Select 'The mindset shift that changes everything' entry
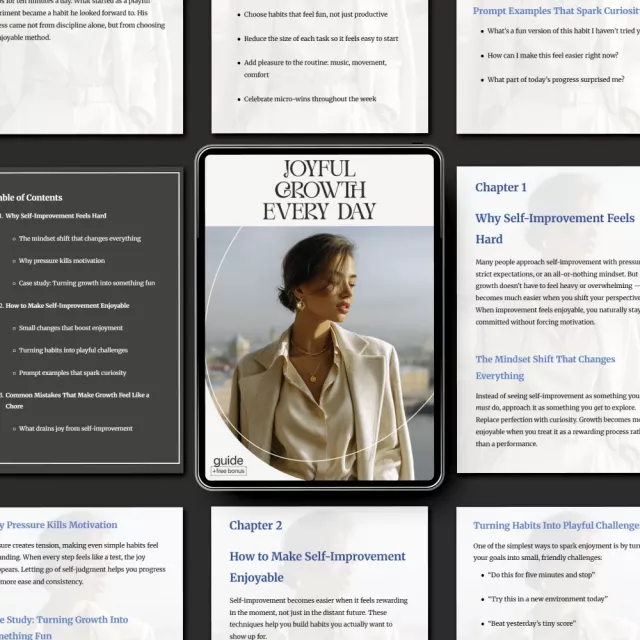Image resolution: width=640 pixels, height=640 pixels. coord(79,238)
